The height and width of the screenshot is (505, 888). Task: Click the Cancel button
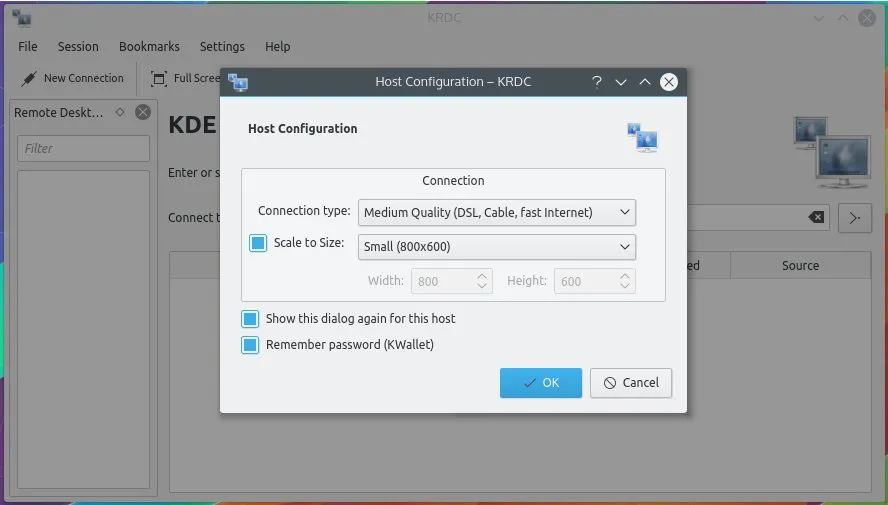click(x=630, y=383)
